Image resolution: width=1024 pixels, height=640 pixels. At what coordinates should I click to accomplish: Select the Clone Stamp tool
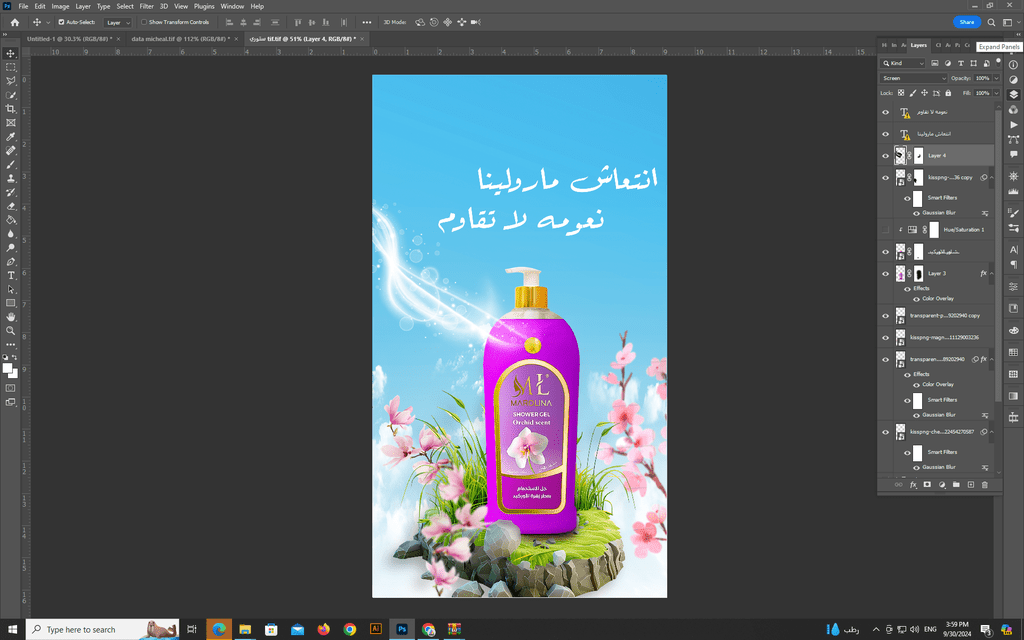[x=10, y=178]
